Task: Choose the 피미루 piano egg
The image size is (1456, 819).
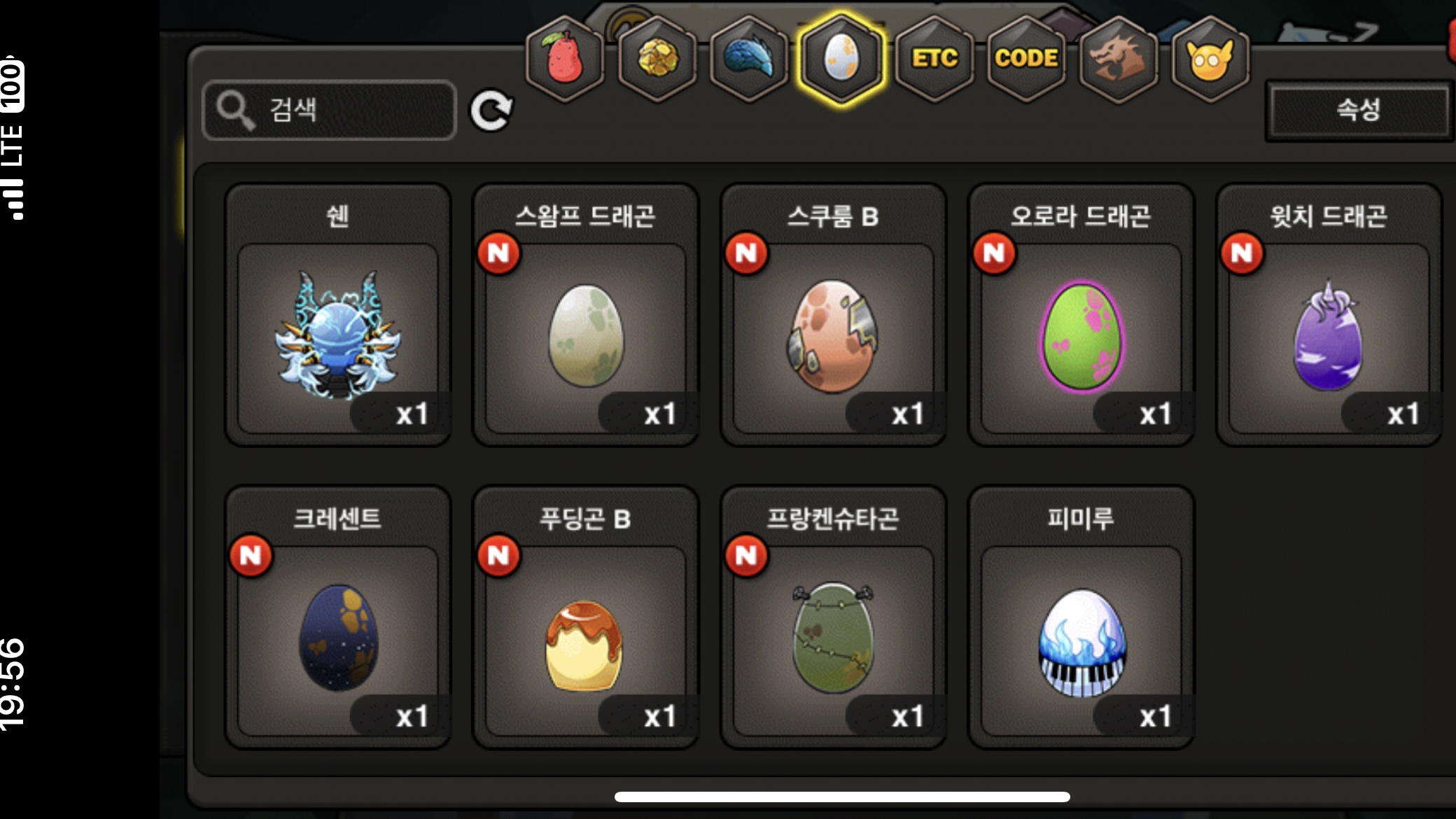Action: [1081, 617]
